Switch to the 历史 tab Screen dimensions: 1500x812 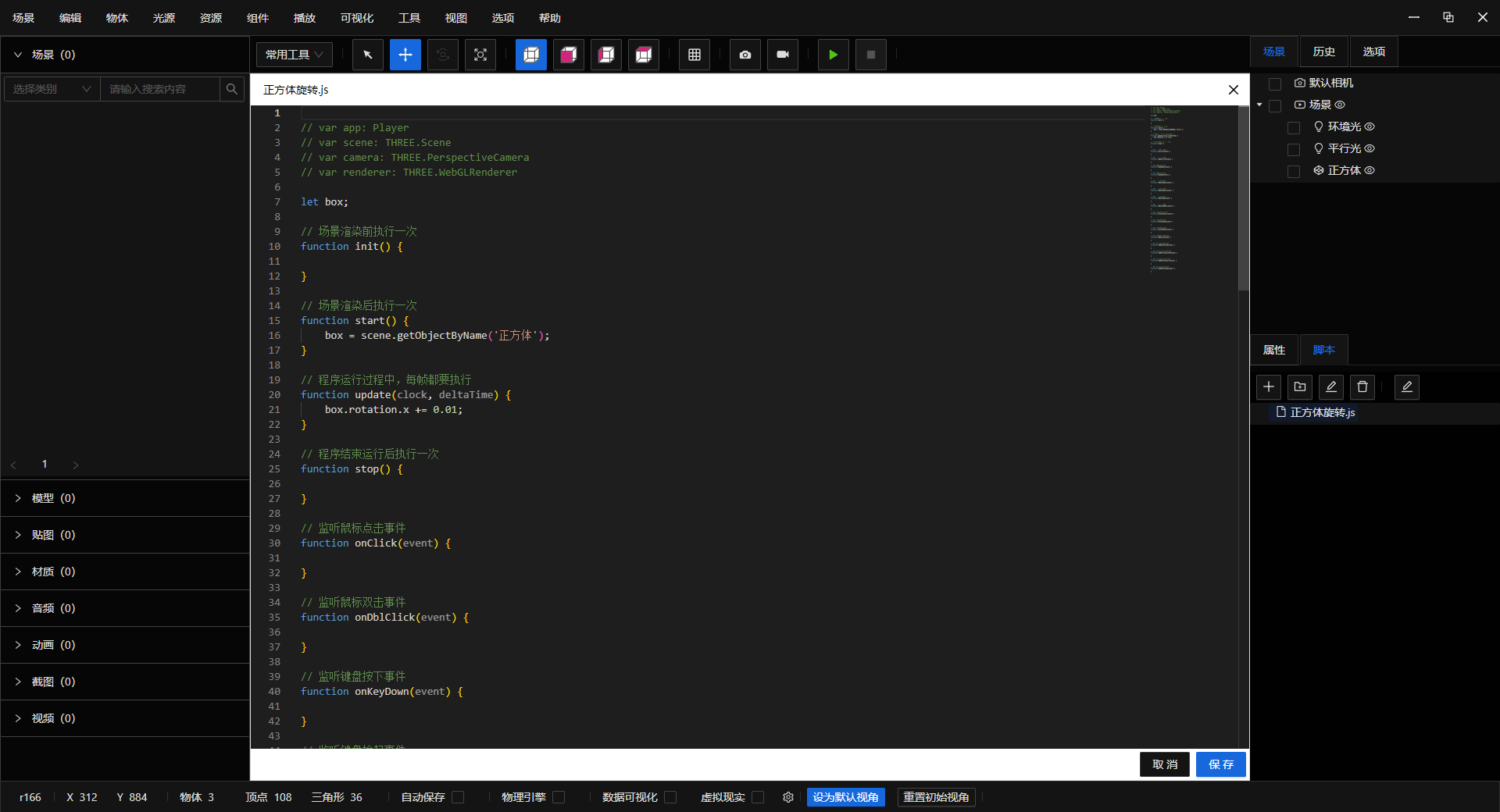pos(1324,52)
